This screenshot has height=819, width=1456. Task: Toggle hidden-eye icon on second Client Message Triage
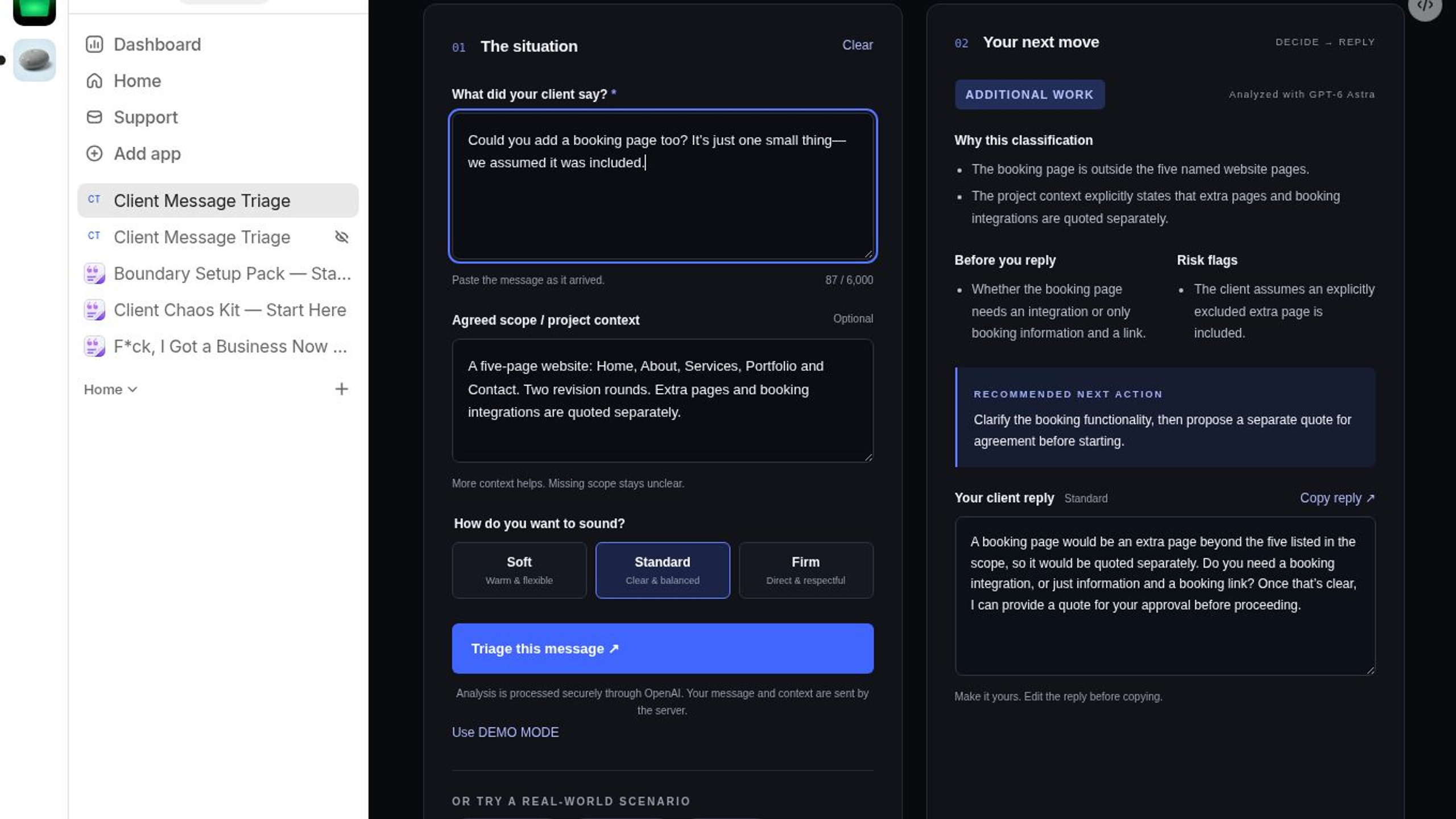pos(342,237)
